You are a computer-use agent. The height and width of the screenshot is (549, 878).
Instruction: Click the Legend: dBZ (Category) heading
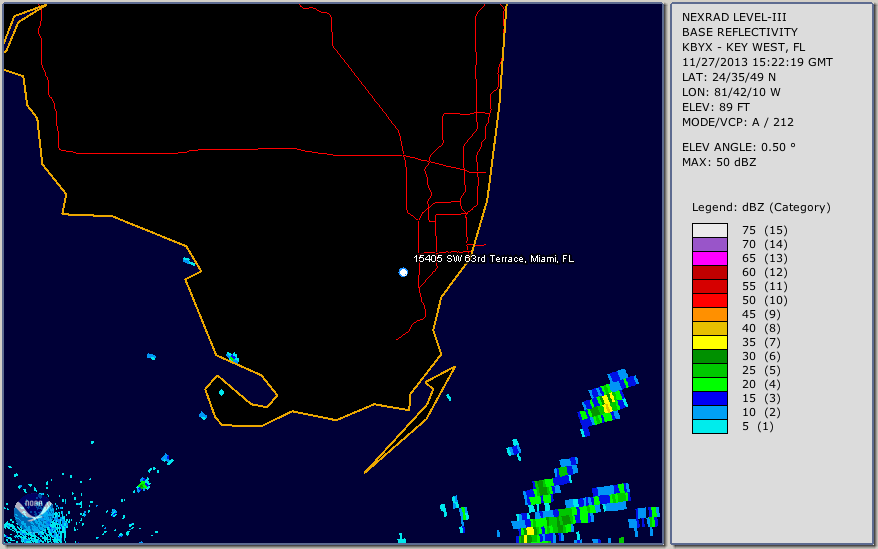point(761,207)
